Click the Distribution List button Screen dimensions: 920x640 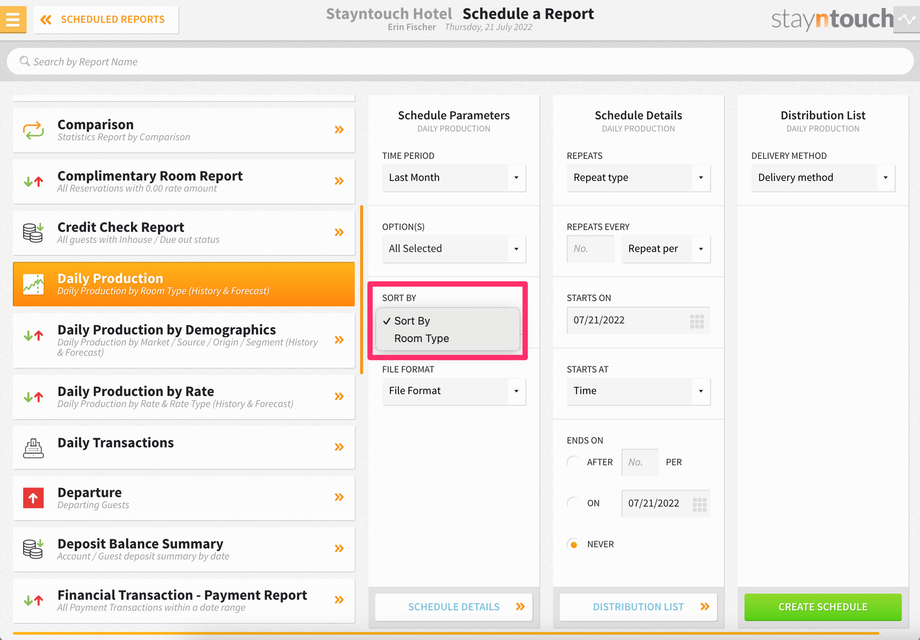638,607
